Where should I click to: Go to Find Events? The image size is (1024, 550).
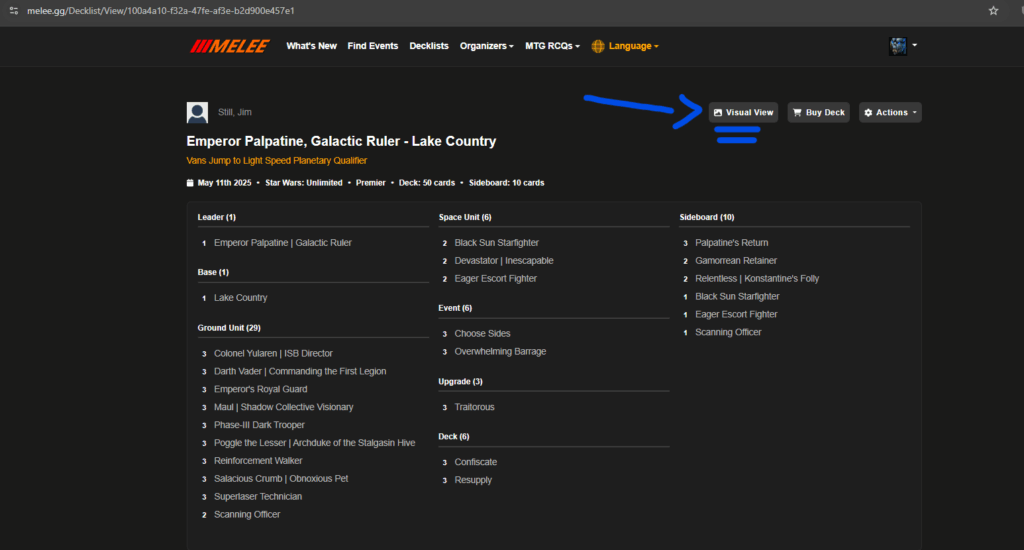tap(372, 46)
